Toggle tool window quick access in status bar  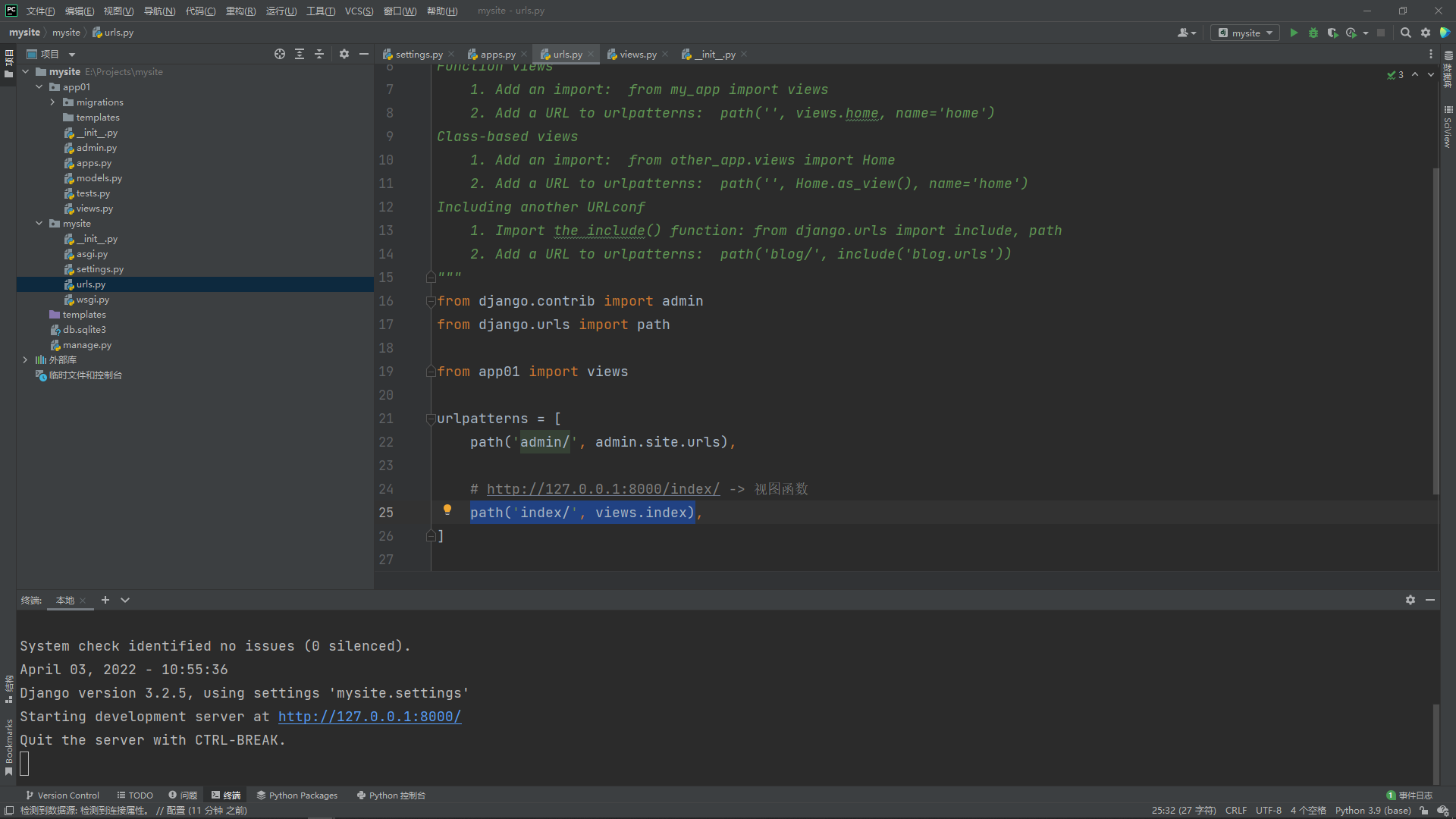(9, 811)
